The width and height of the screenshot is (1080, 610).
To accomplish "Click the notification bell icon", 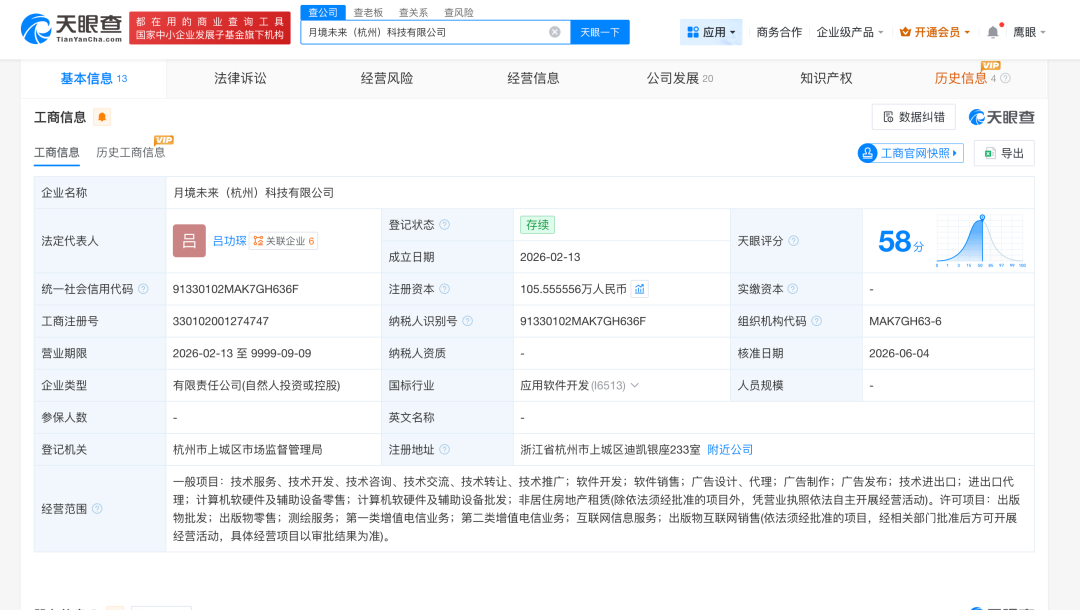I will (x=993, y=32).
